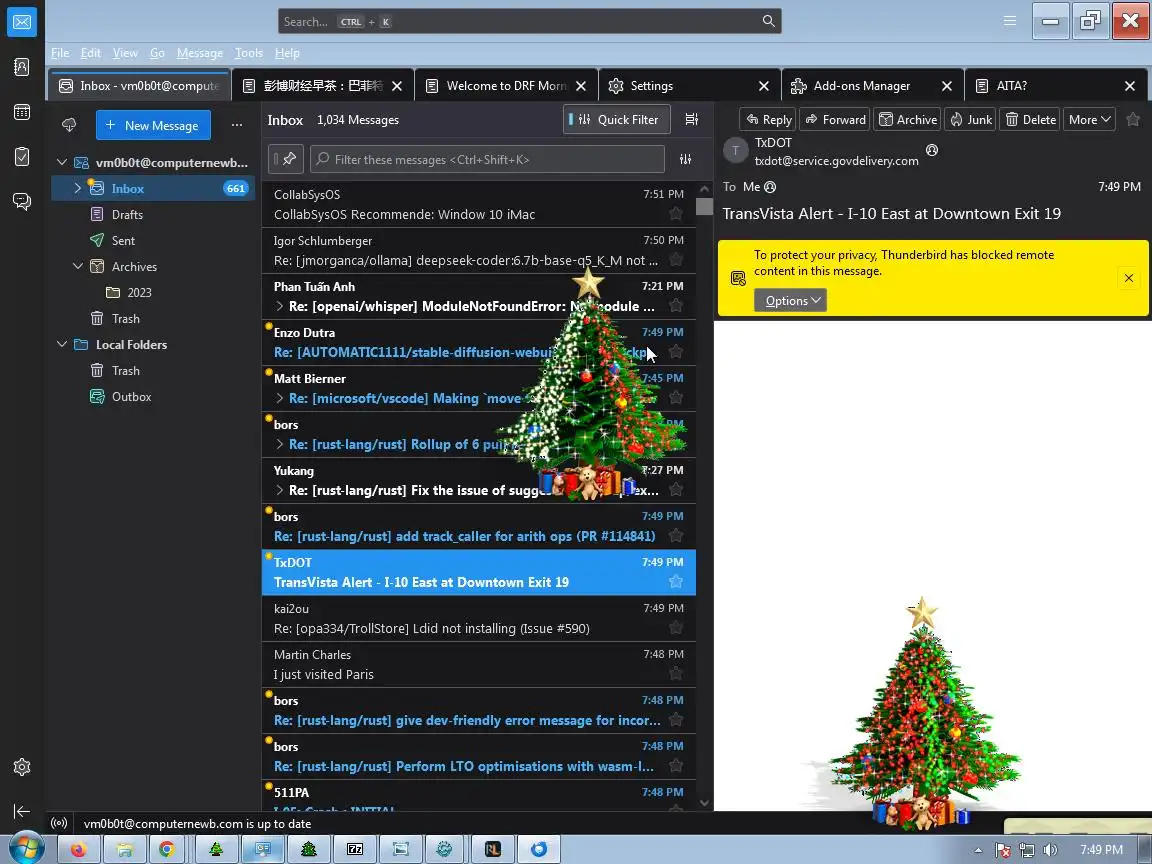Open quick filter options icon
Screen dimensions: 1152x864
(685, 159)
